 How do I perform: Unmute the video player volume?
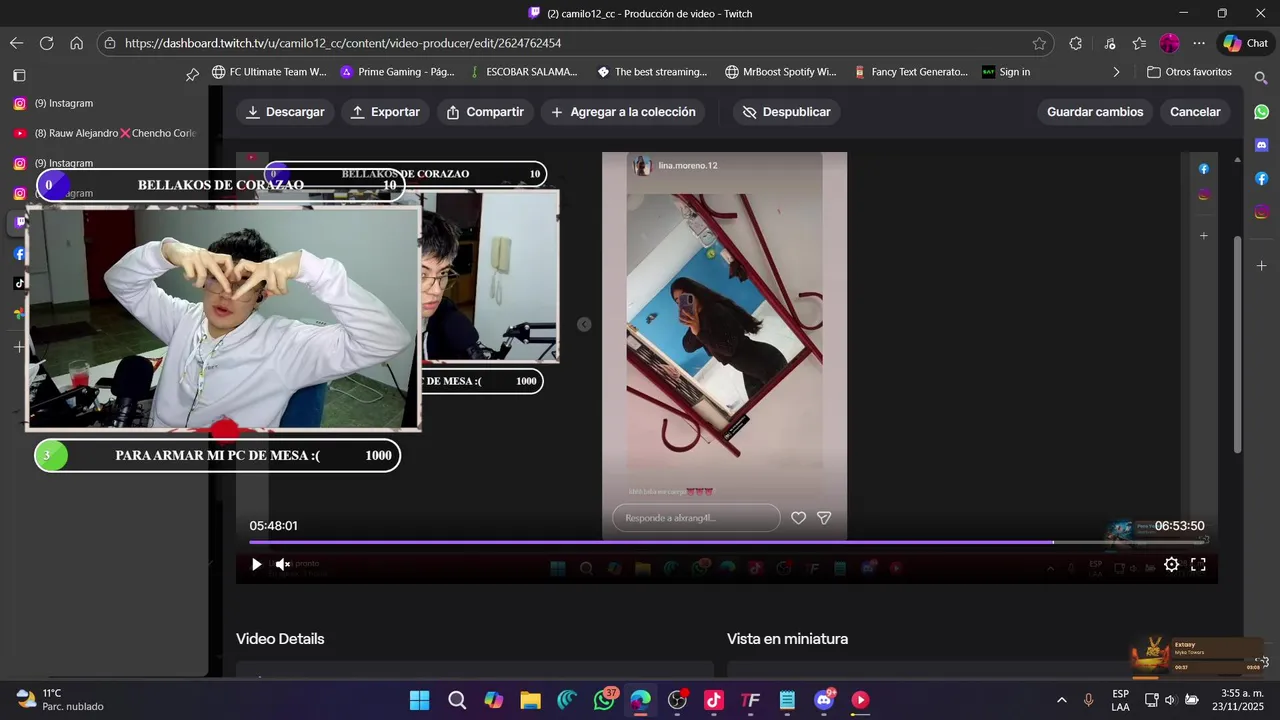point(283,565)
